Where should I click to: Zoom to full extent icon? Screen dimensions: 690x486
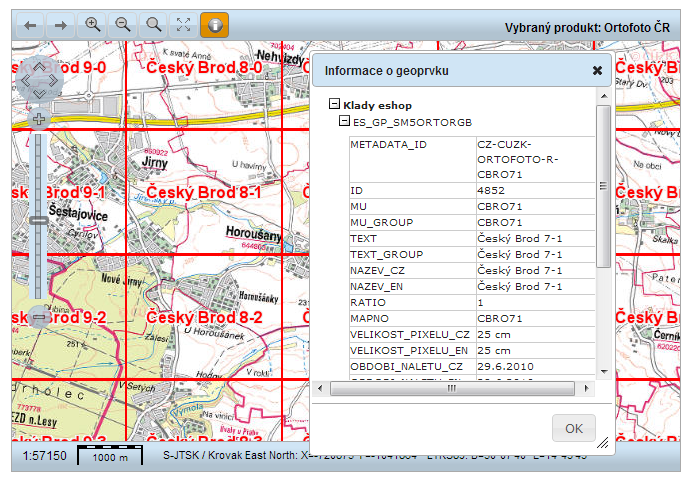[184, 25]
